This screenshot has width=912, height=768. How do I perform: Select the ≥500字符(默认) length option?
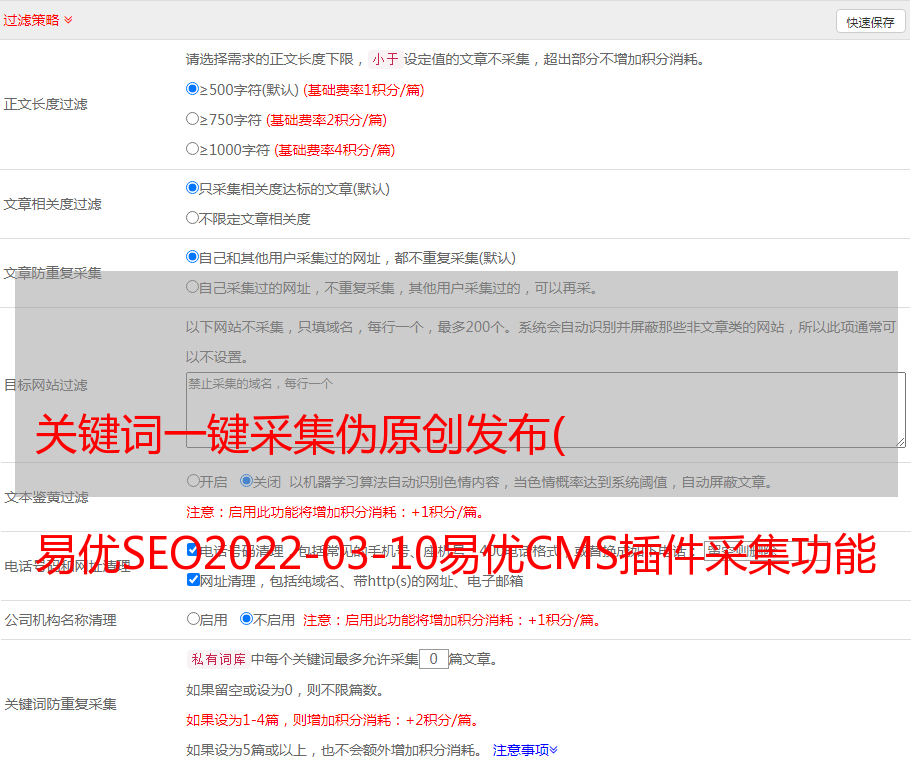pyautogui.click(x=192, y=89)
